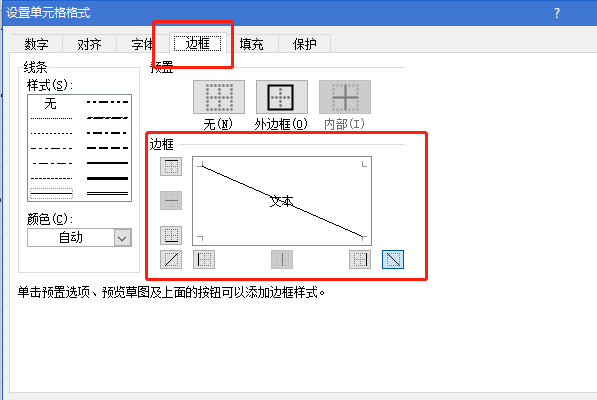
Task: Open the ? help button in title bar
Action: [x=557, y=13]
